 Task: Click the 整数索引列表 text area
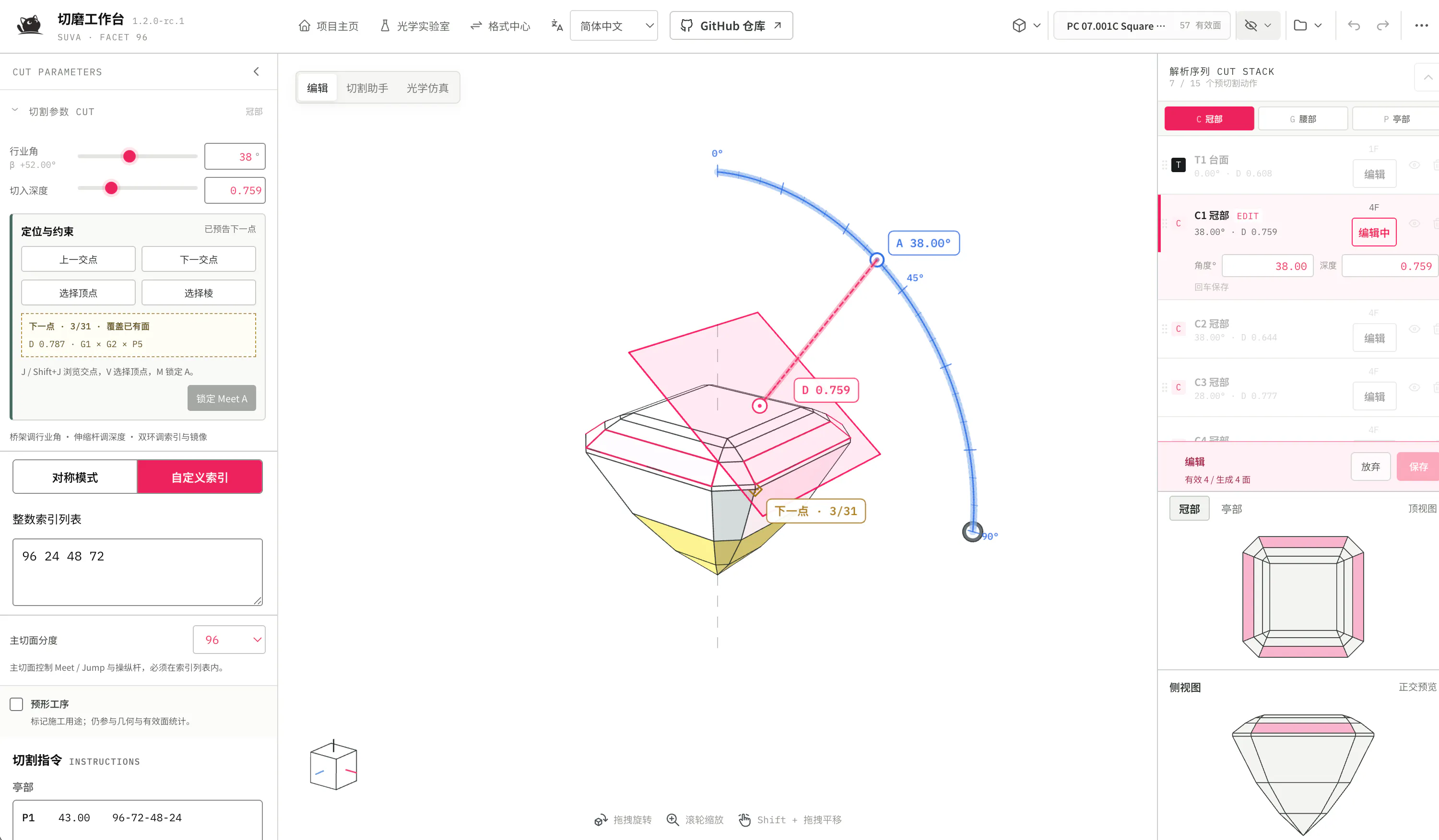(138, 572)
